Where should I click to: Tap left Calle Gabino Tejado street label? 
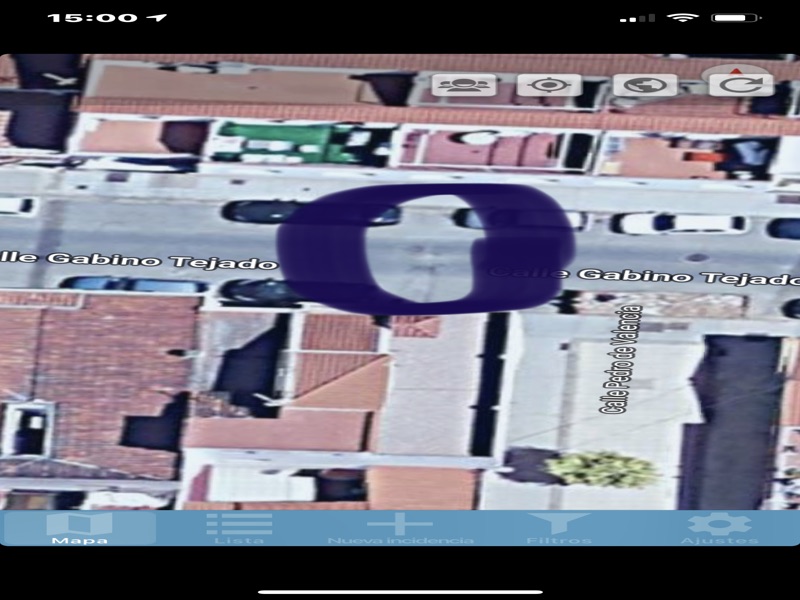138,260
